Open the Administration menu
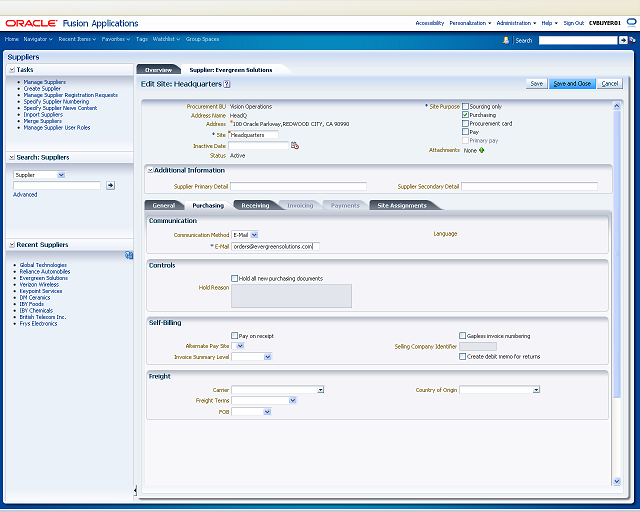 (516, 23)
